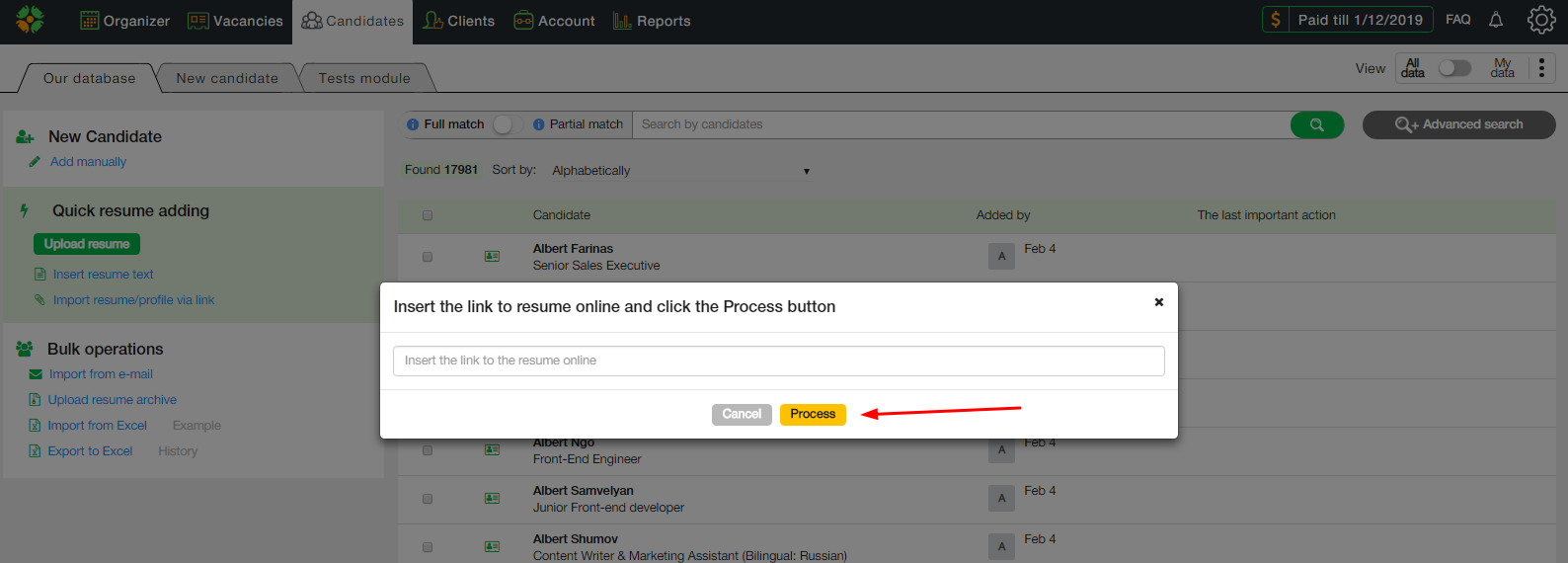Viewport: 1568px width, 563px height.
Task: Check the select-all candidates checkbox
Action: click(428, 215)
